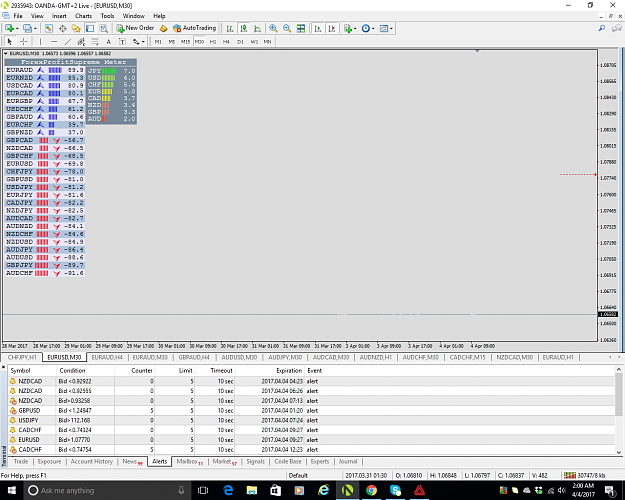This screenshot has height=500, width=625.
Task: Select the Trendline tool
Action: tap(68, 41)
